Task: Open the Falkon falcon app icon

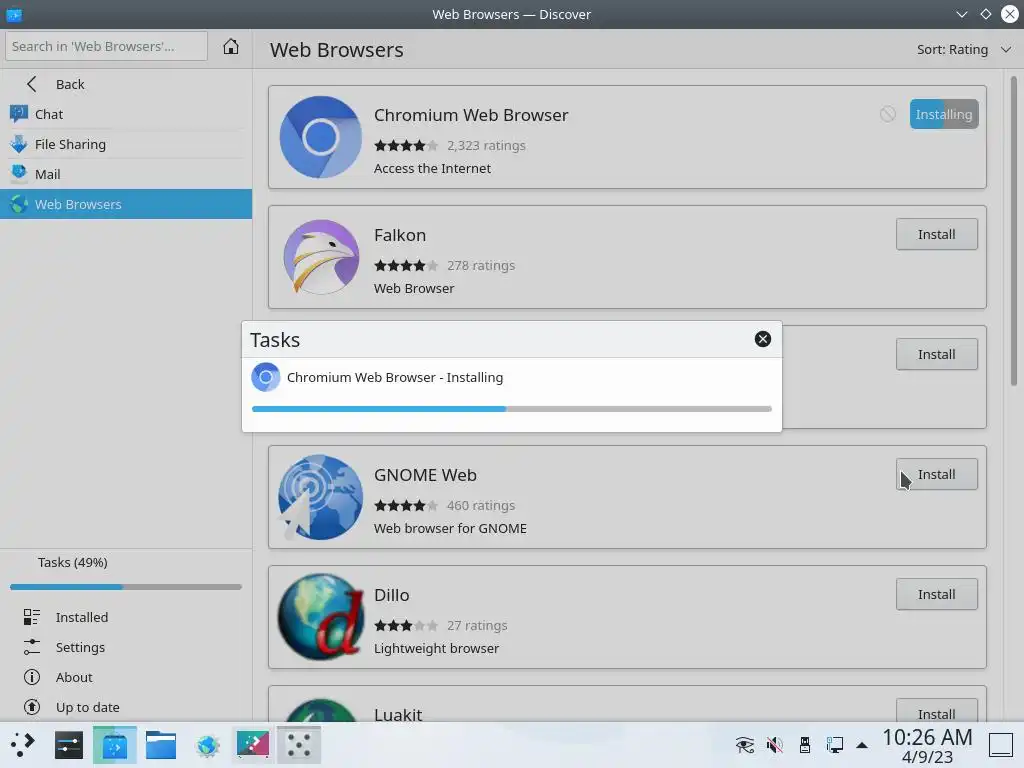Action: pyautogui.click(x=321, y=257)
